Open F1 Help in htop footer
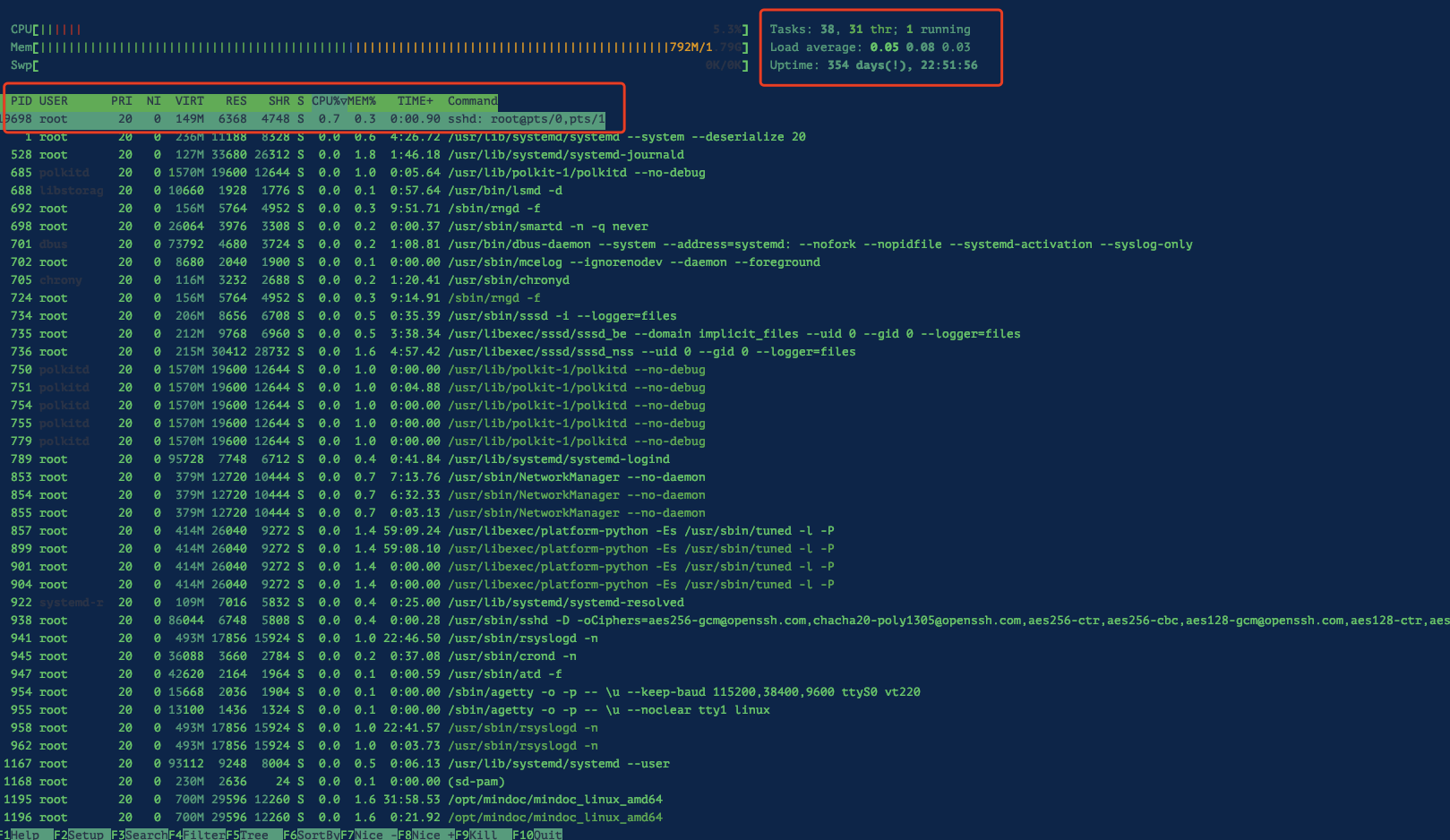1450x840 pixels. (20, 835)
